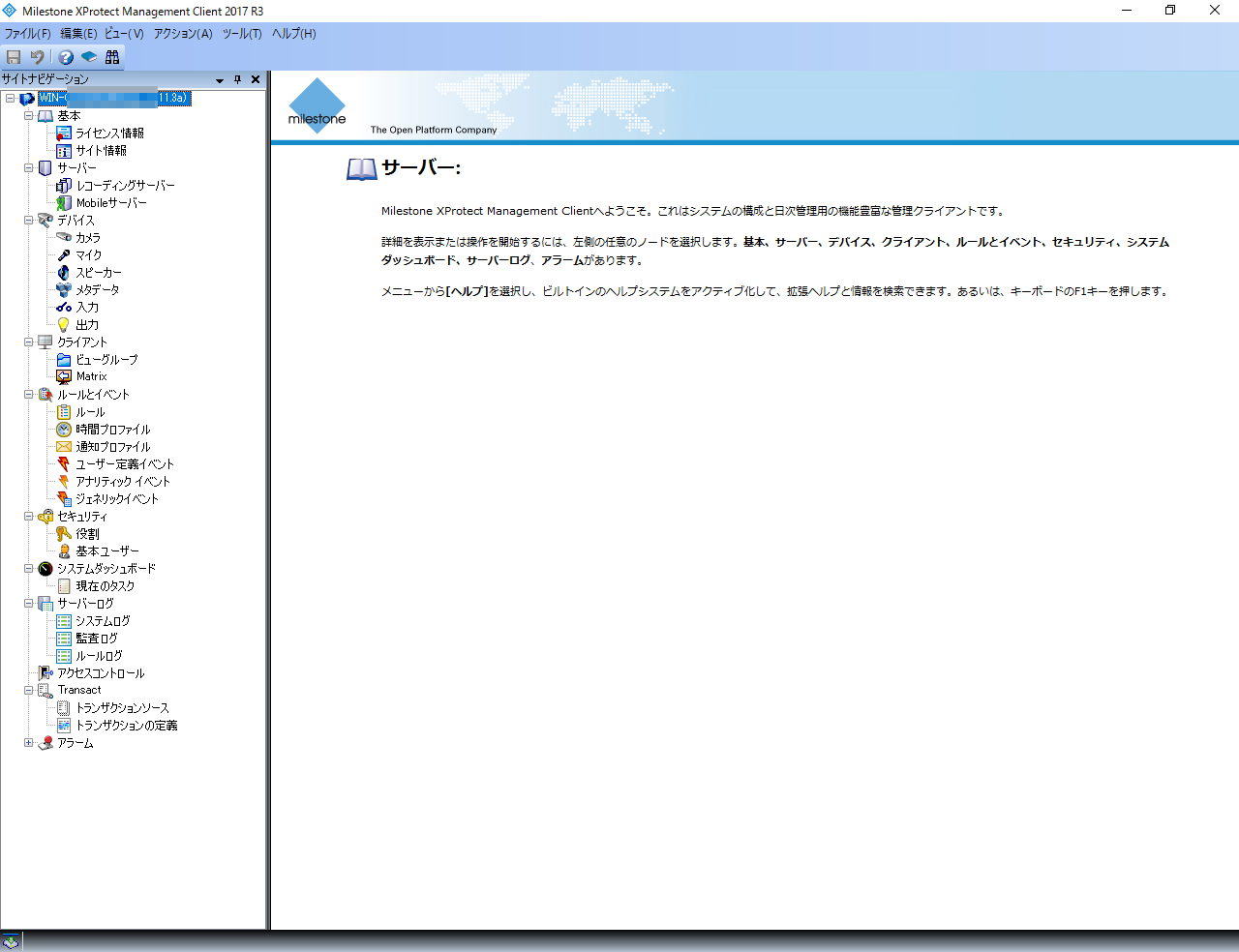The height and width of the screenshot is (952, 1239).
Task: Open the ツール(T) menu
Action: tap(242, 34)
